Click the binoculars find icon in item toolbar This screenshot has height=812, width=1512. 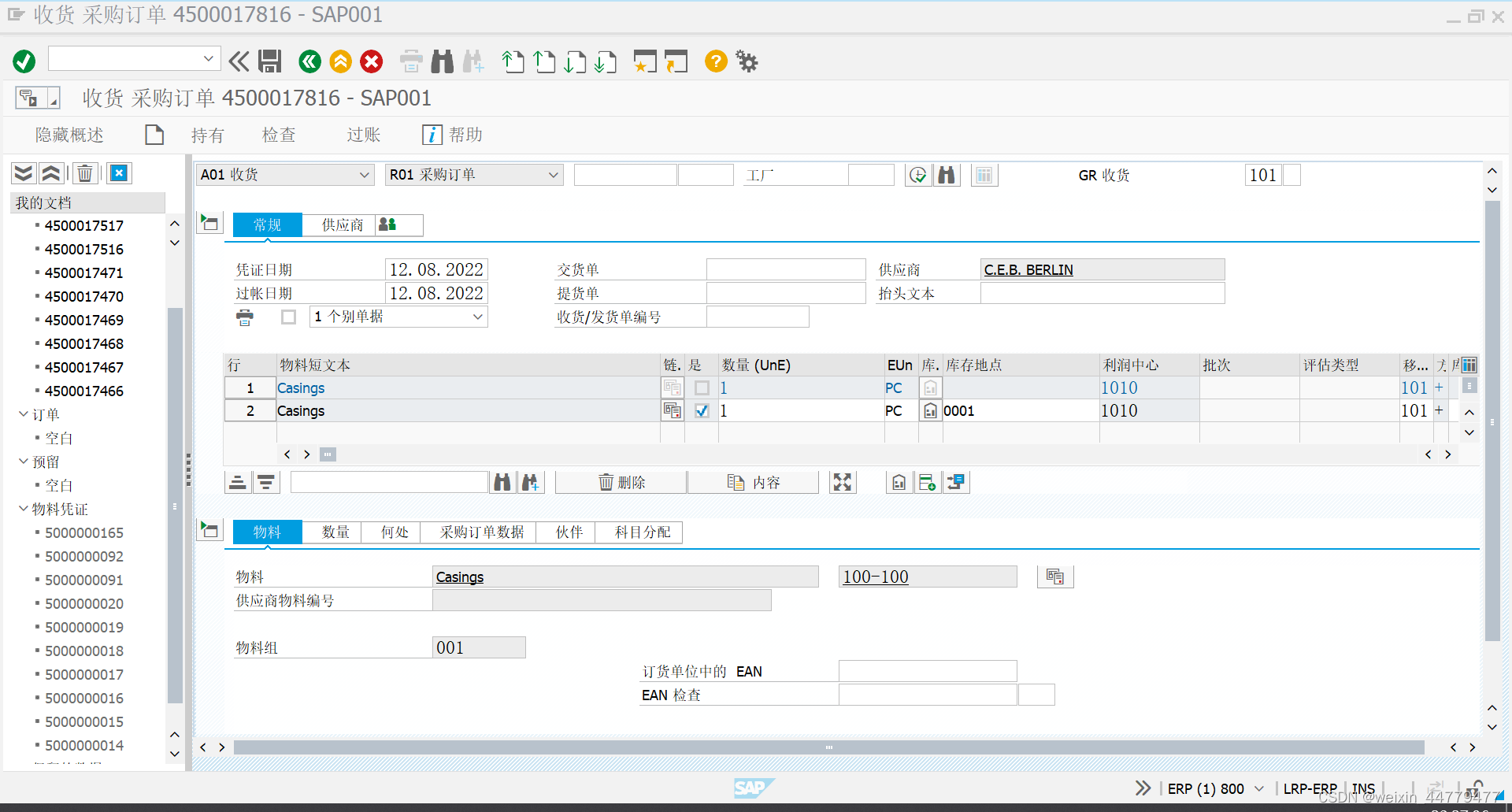[x=502, y=482]
